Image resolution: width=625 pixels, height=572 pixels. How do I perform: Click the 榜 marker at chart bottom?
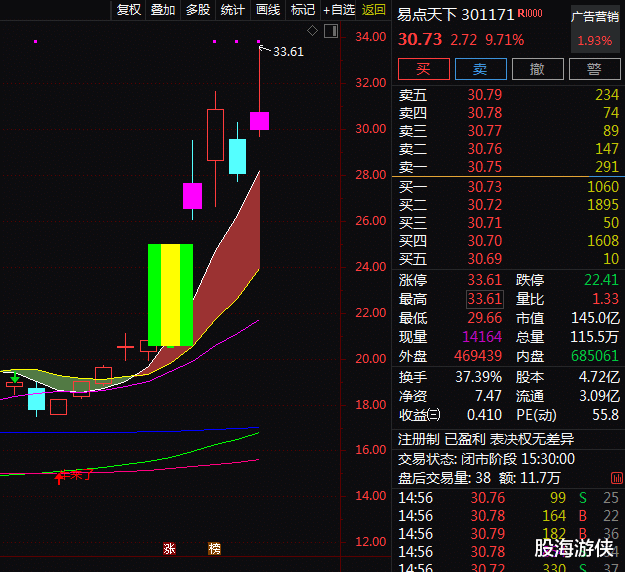coord(214,548)
